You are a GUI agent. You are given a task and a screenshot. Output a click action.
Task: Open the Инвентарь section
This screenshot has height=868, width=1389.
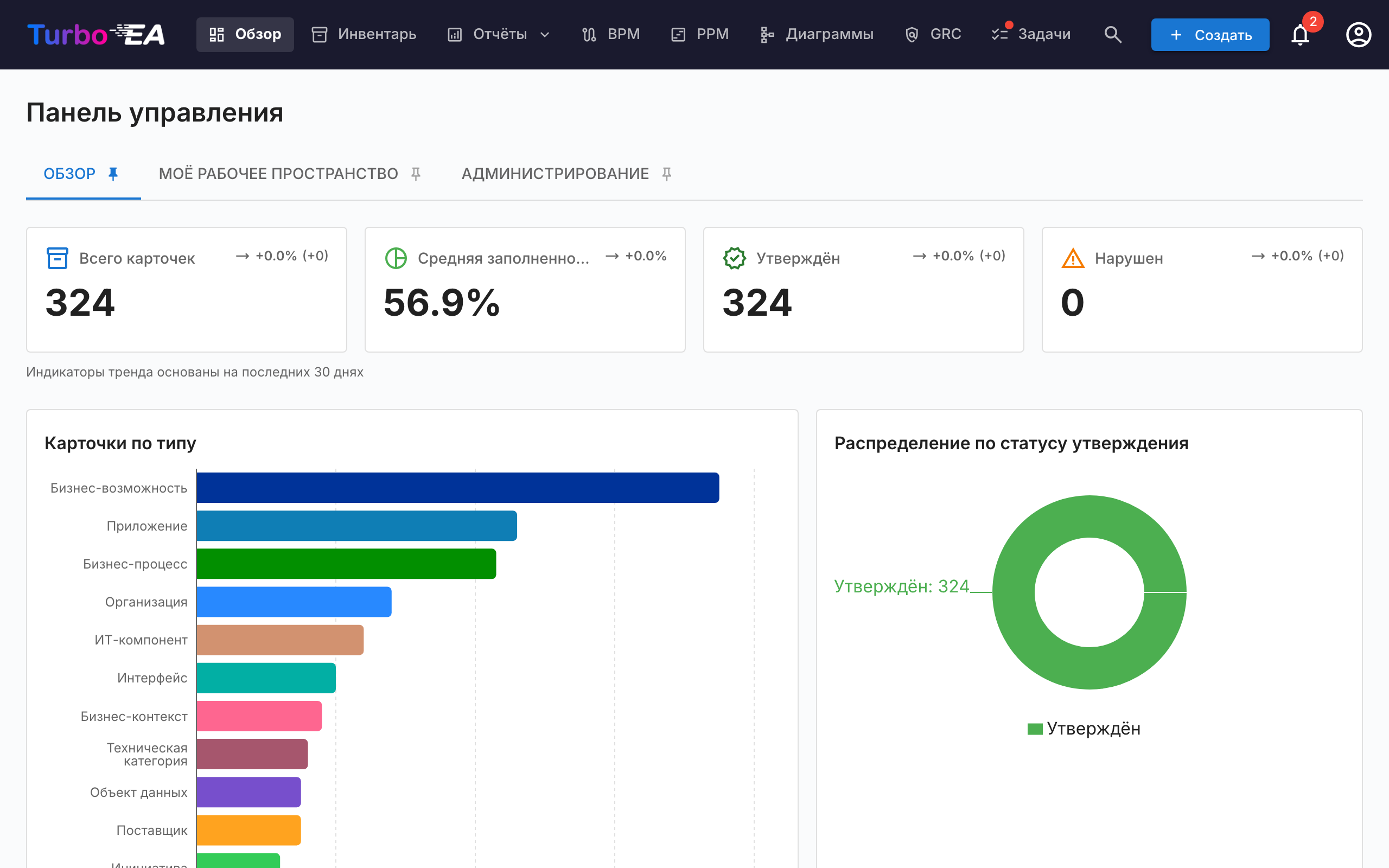(364, 34)
